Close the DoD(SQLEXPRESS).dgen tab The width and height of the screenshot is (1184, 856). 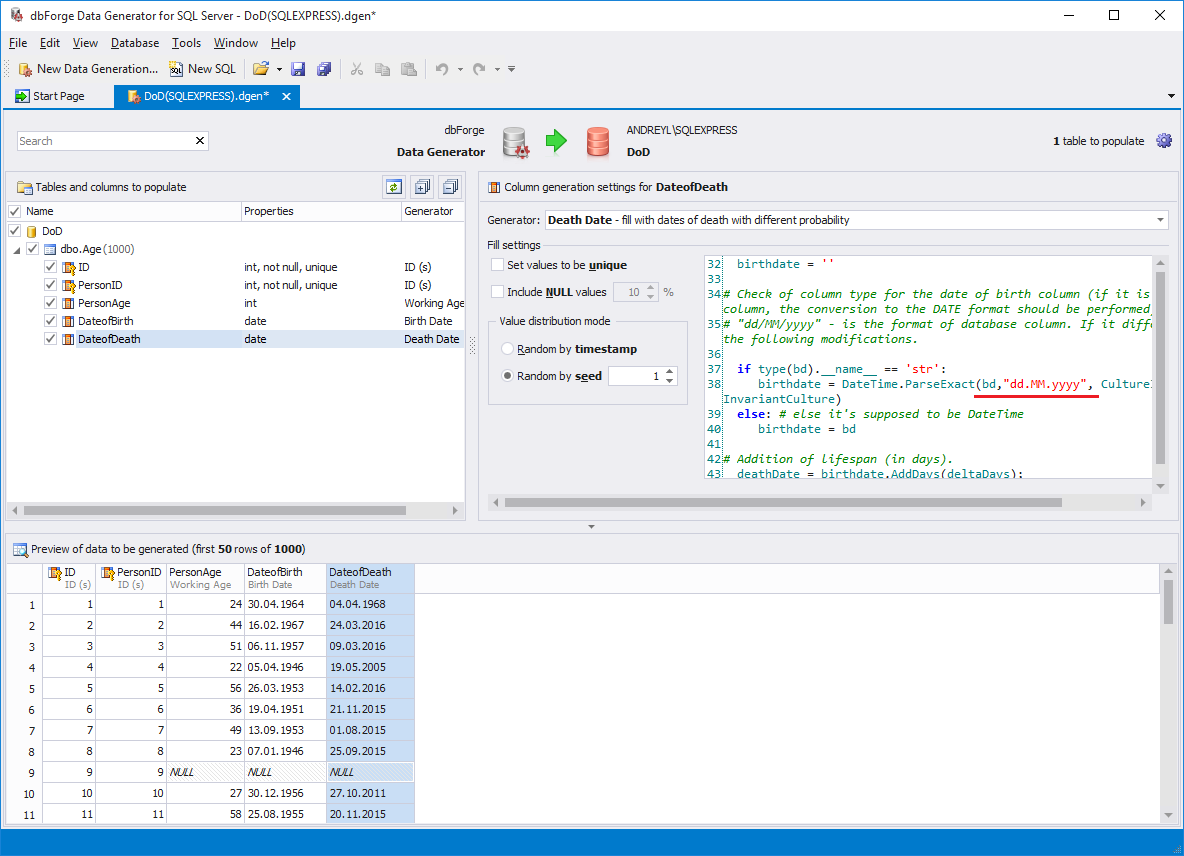tap(286, 97)
